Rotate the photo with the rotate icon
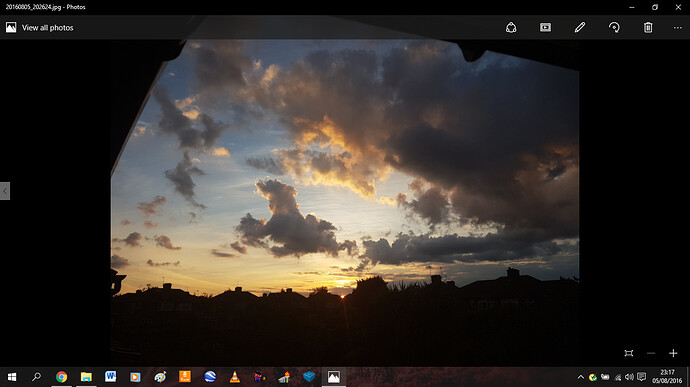The image size is (690, 387). (x=614, y=27)
